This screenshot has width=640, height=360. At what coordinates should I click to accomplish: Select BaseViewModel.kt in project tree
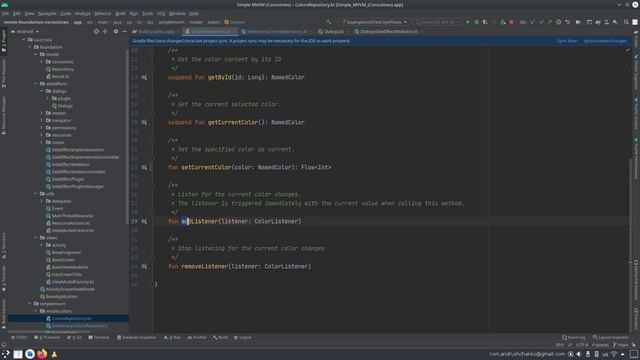[x=70, y=267]
